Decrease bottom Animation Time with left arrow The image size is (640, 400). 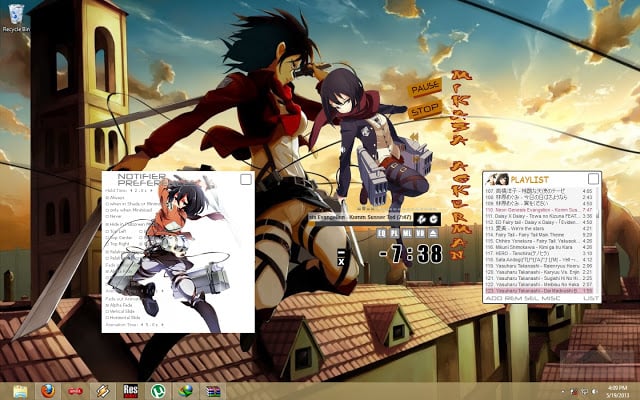(142, 325)
